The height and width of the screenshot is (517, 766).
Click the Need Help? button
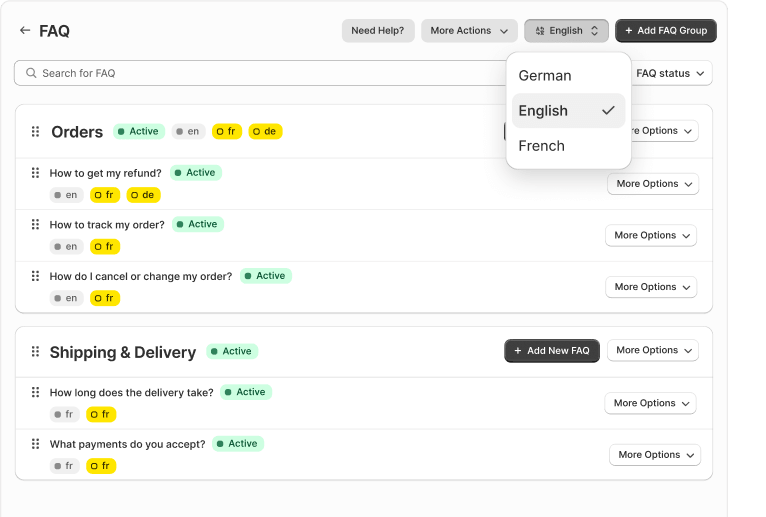[x=377, y=31]
